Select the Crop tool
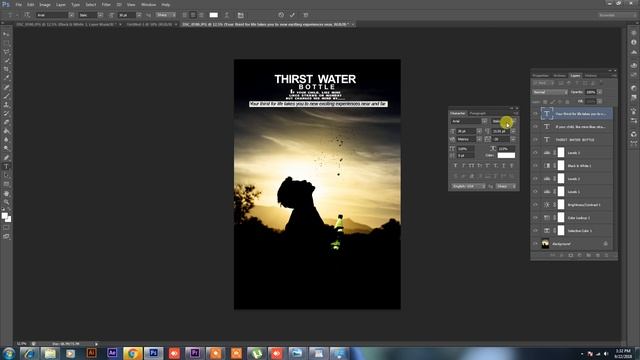Viewport: 640px width, 360px height. coord(6,69)
